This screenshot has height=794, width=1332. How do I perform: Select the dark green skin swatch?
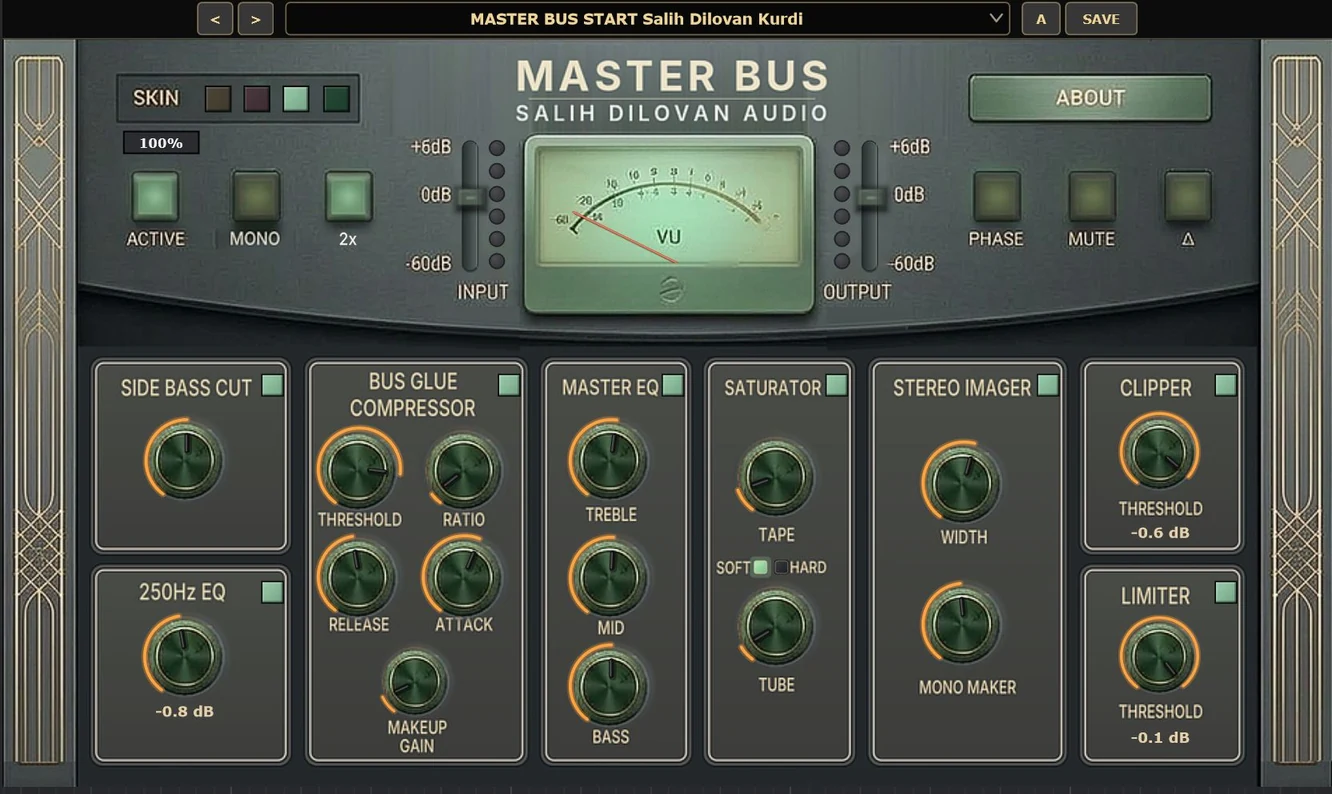coord(336,98)
